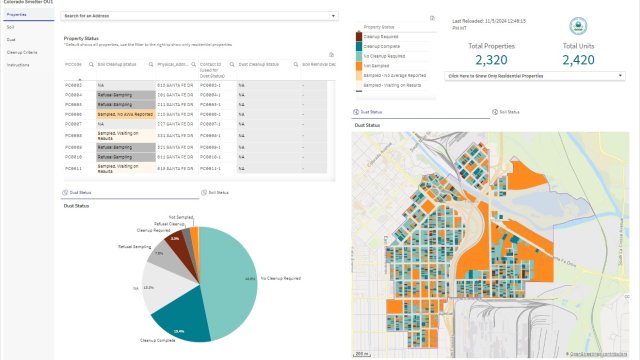Select PC0004 in the PCCode column
Viewport: 640px width, 360px height.
(73, 95)
